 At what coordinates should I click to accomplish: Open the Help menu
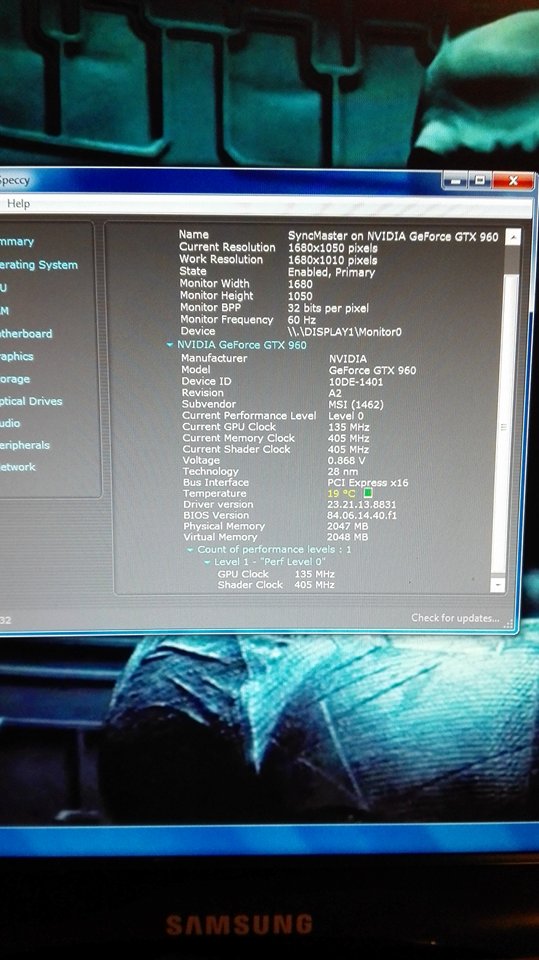point(18,203)
